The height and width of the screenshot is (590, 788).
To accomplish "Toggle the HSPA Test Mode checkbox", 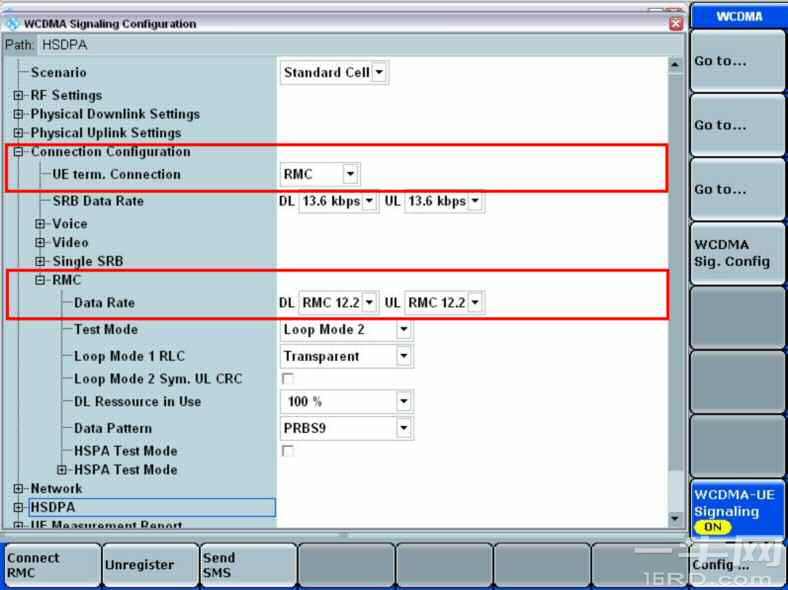I will pyautogui.click(x=288, y=451).
